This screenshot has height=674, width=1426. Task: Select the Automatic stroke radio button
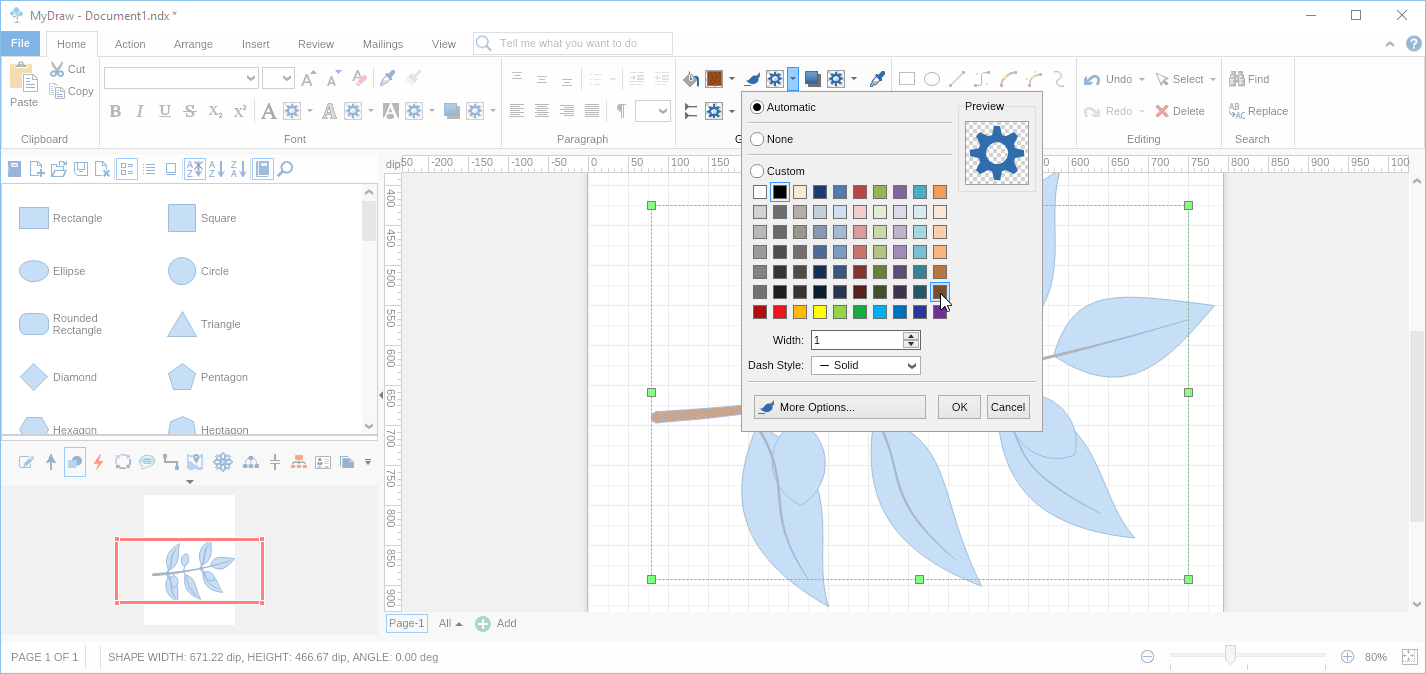757,107
